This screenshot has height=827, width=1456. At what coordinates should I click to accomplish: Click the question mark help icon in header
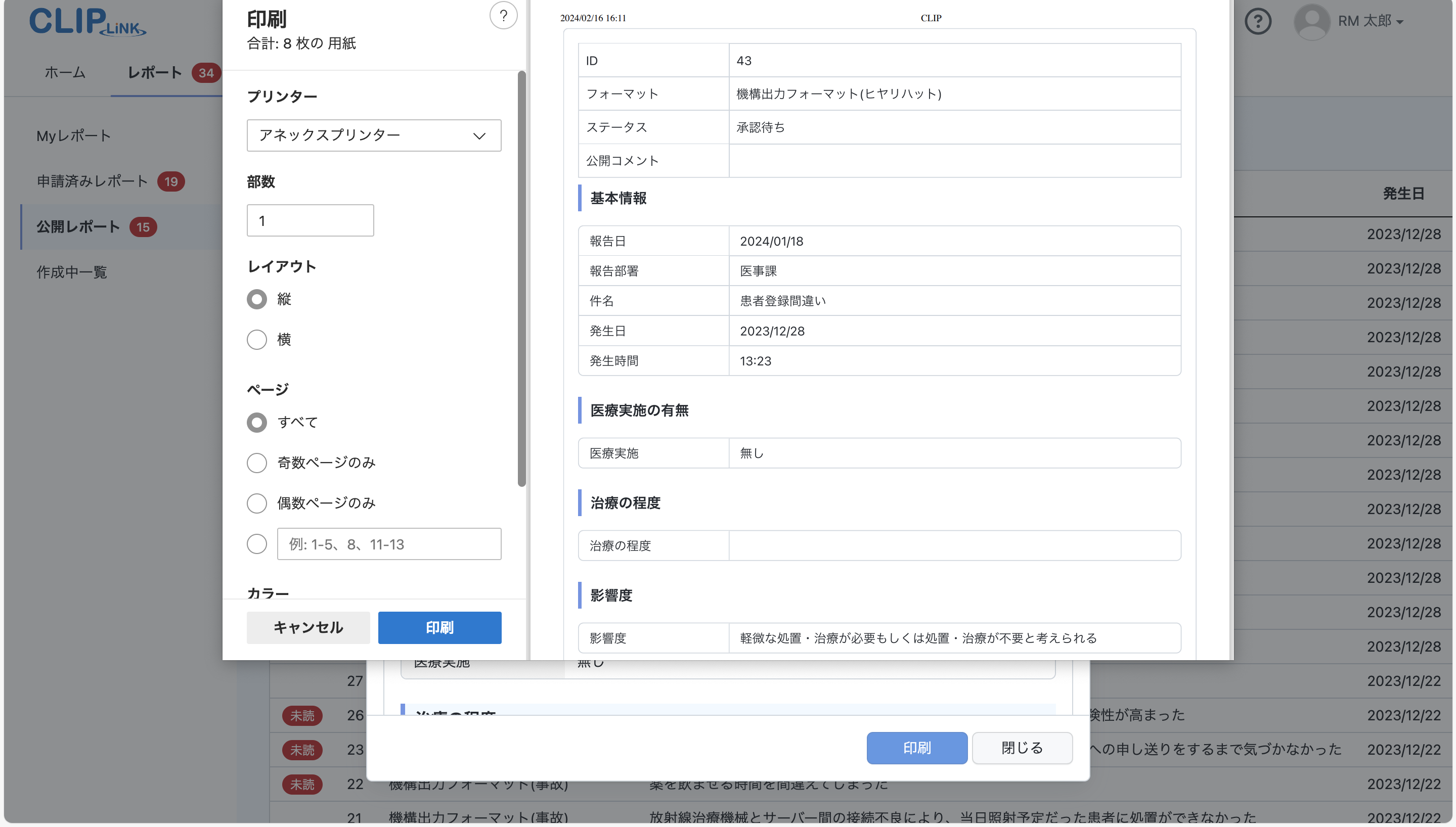[x=1258, y=21]
